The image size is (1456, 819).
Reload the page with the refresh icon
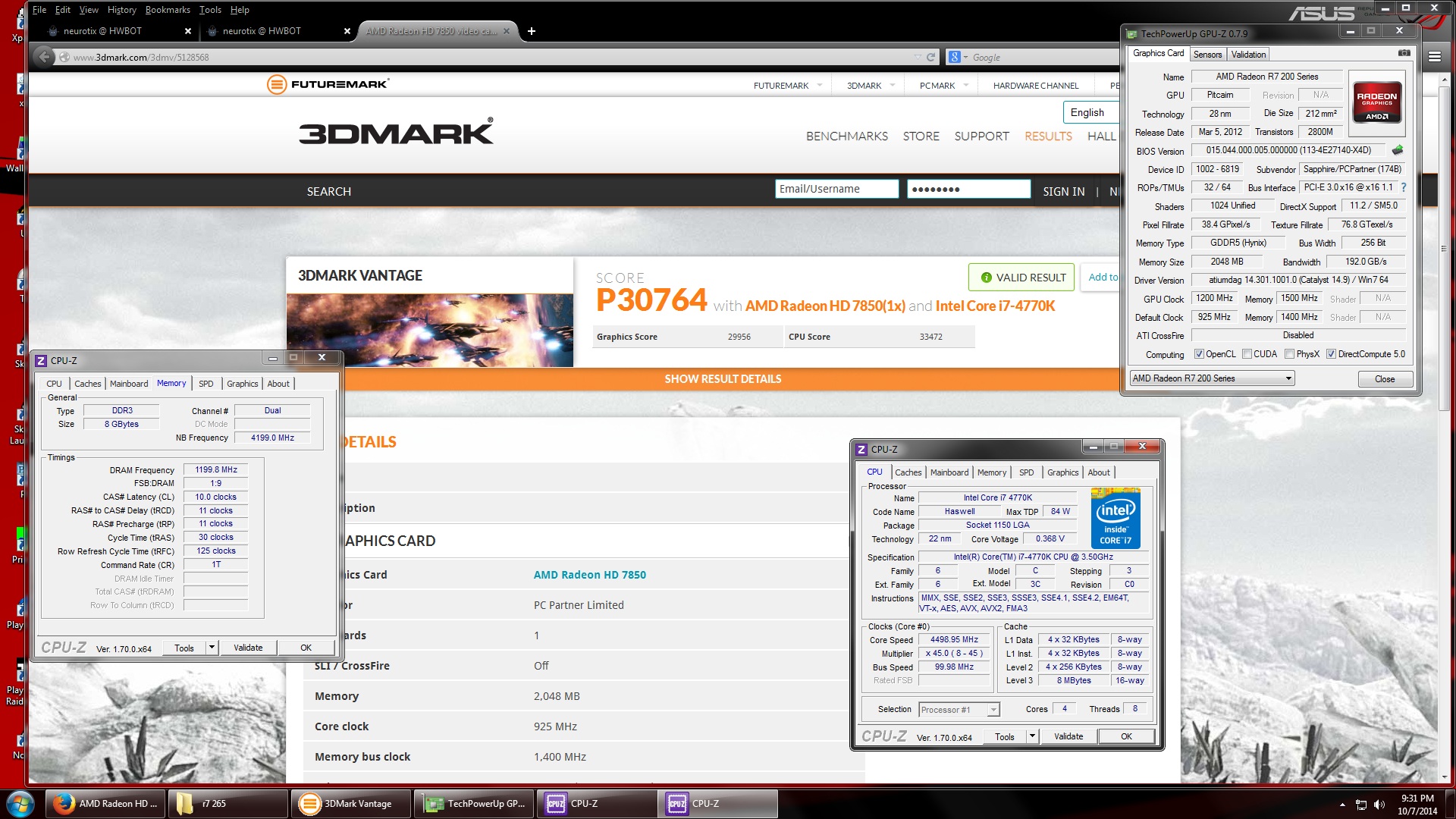[x=930, y=57]
